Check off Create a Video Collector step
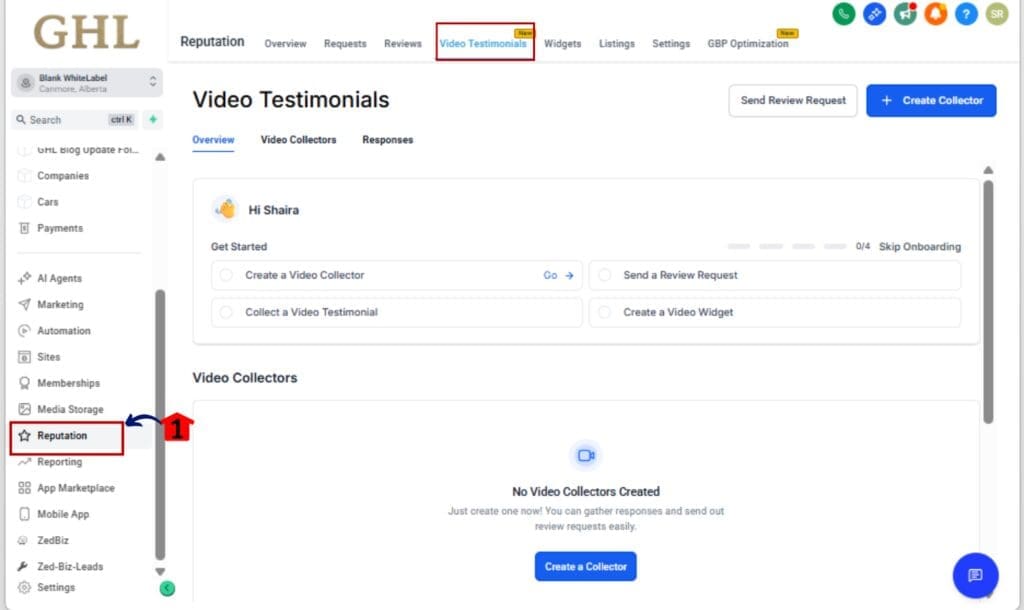1024x610 pixels. [228, 274]
